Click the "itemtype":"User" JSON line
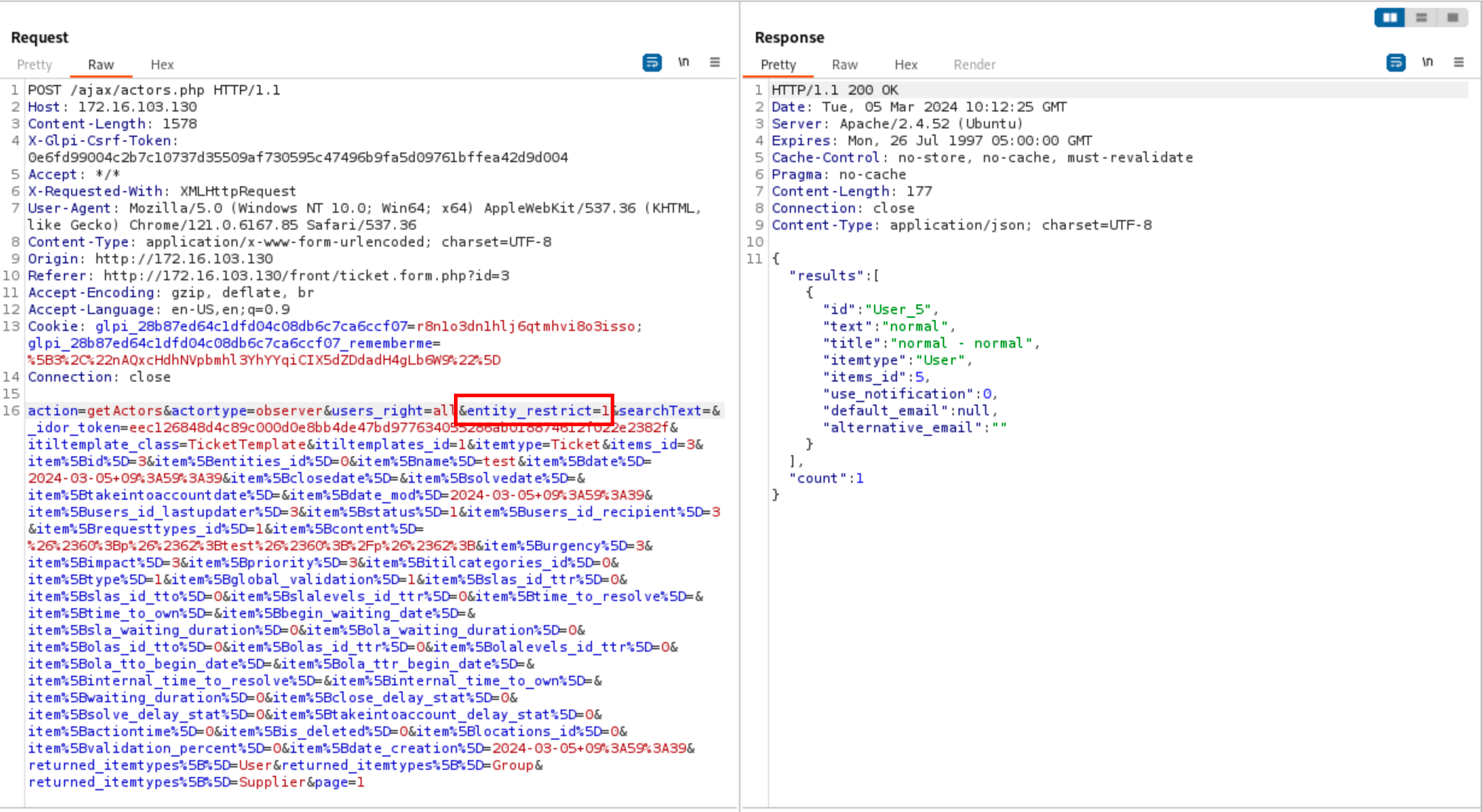The width and height of the screenshot is (1483, 812). point(898,360)
